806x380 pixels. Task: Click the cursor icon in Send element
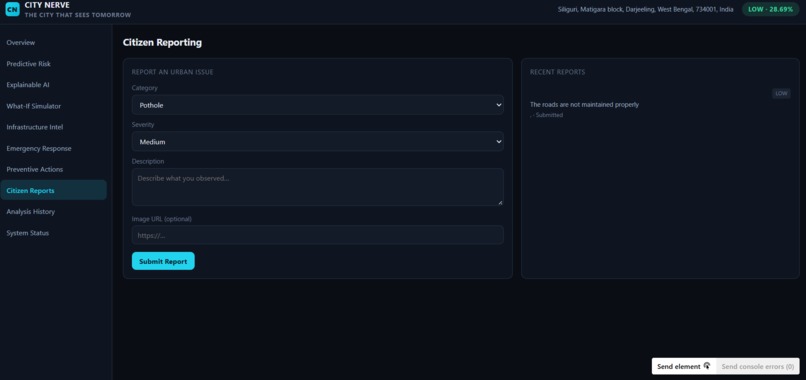tap(707, 366)
